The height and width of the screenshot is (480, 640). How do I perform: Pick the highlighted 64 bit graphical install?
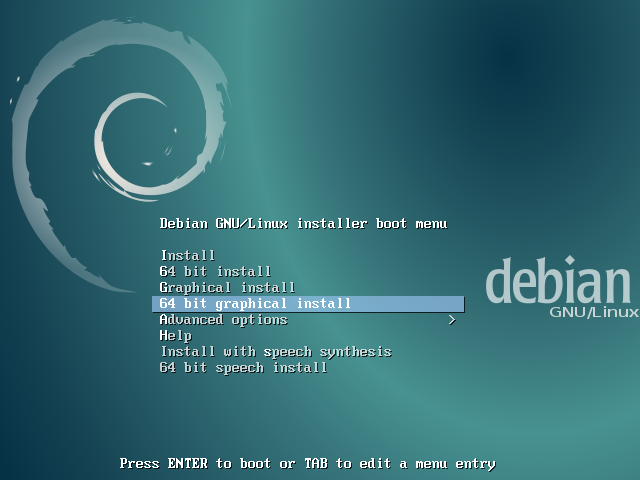point(255,304)
